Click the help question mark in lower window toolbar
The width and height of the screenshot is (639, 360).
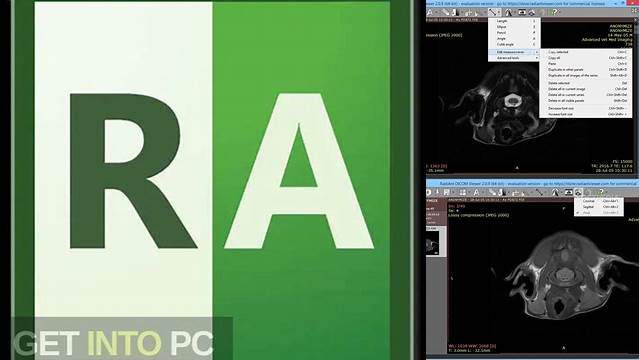coord(602,192)
